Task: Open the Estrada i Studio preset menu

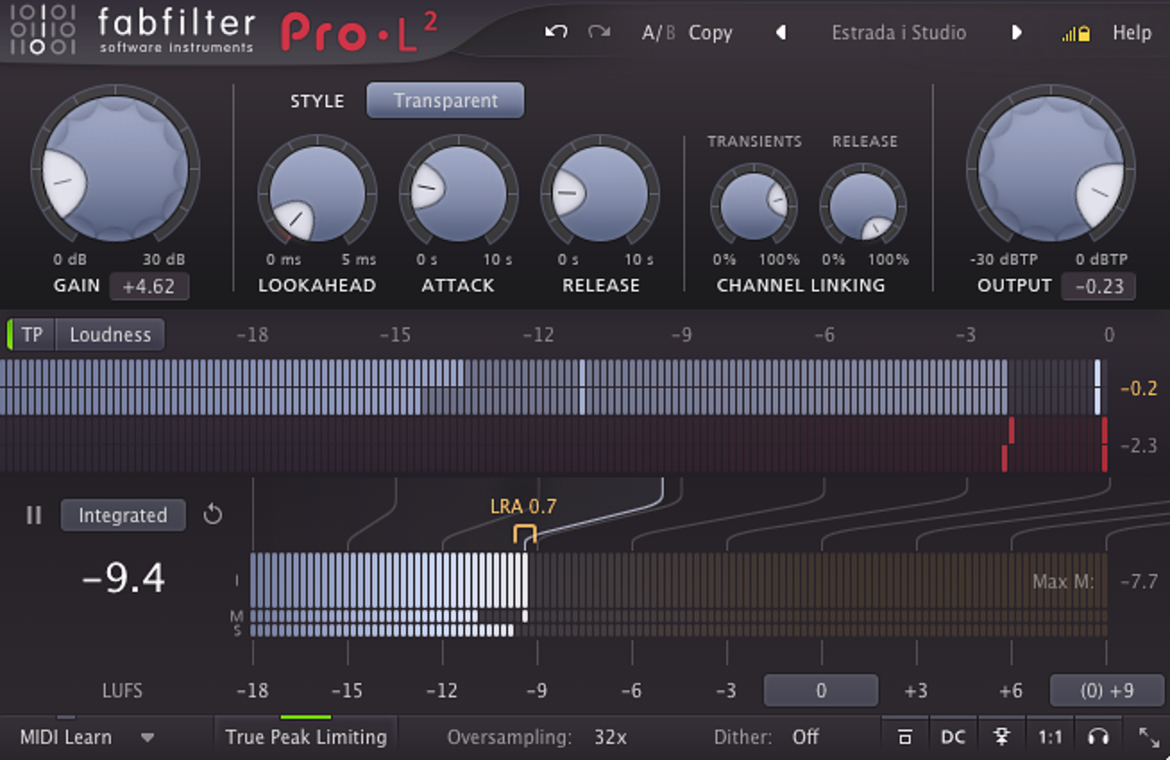Action: [898, 33]
